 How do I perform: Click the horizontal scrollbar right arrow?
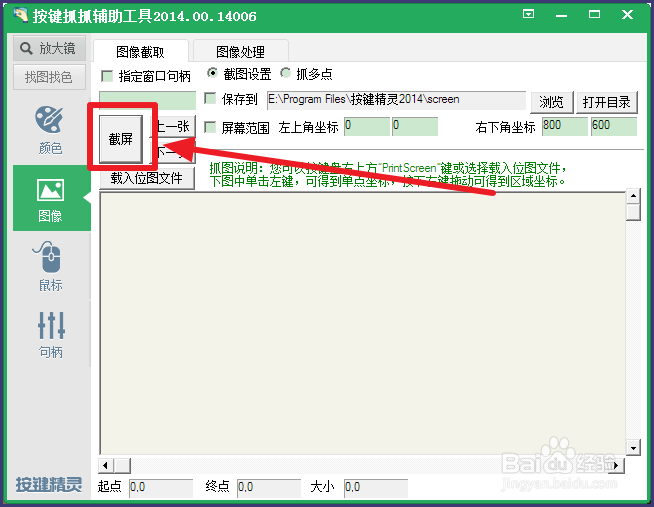pyautogui.click(x=616, y=465)
